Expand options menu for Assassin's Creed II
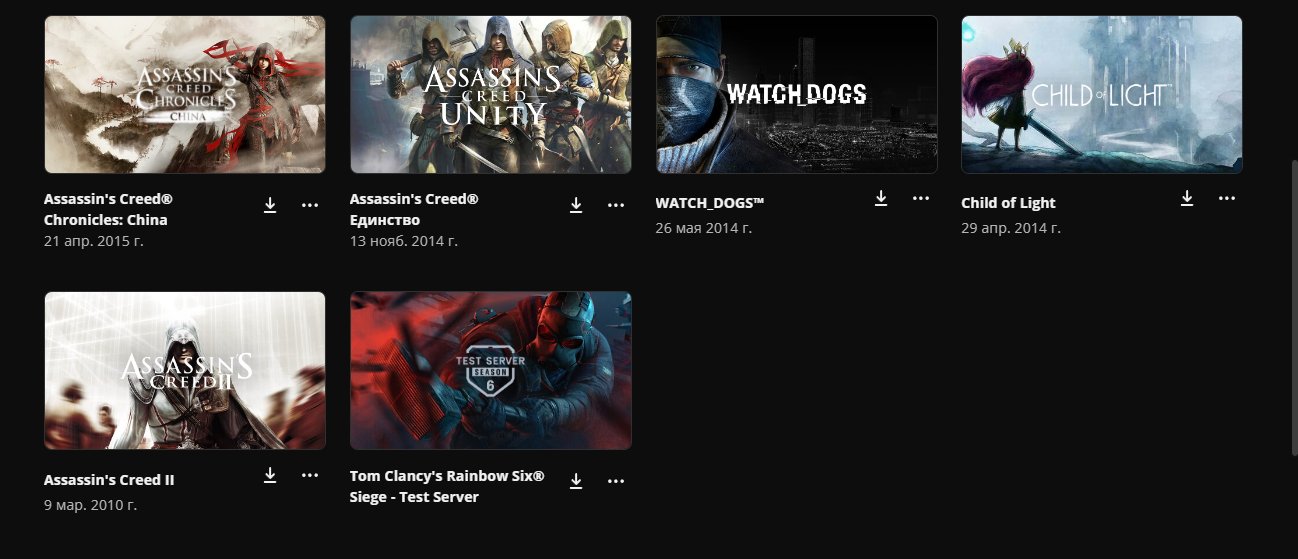 click(x=310, y=475)
